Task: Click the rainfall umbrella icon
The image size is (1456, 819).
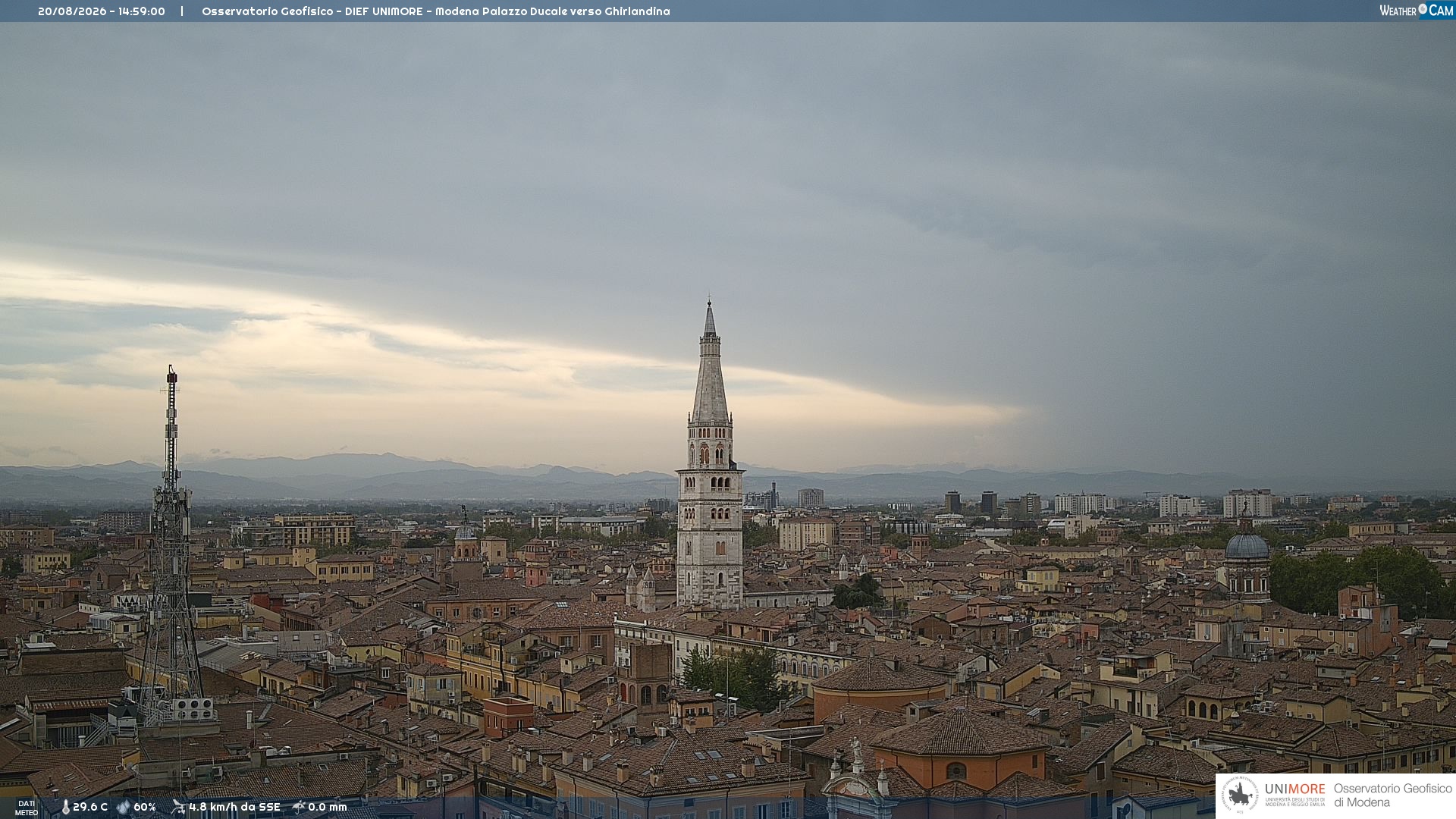Action: 299,807
